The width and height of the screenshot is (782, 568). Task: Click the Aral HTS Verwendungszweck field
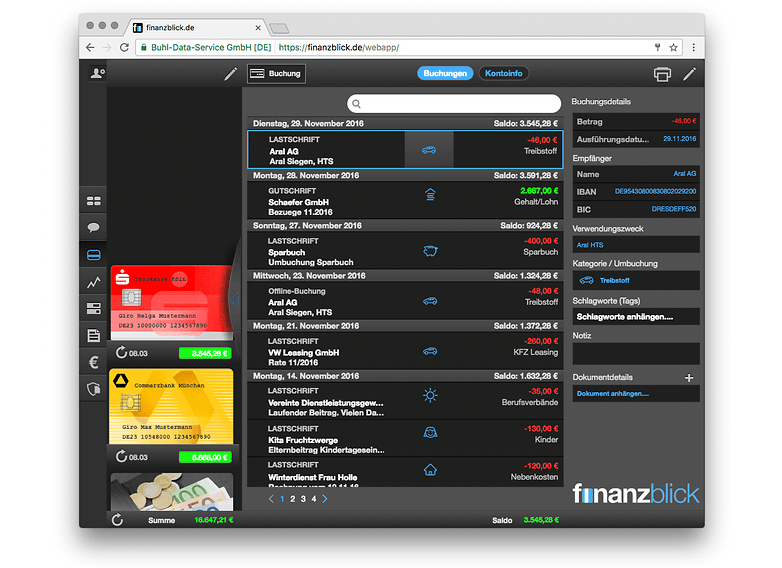pyautogui.click(x=636, y=245)
